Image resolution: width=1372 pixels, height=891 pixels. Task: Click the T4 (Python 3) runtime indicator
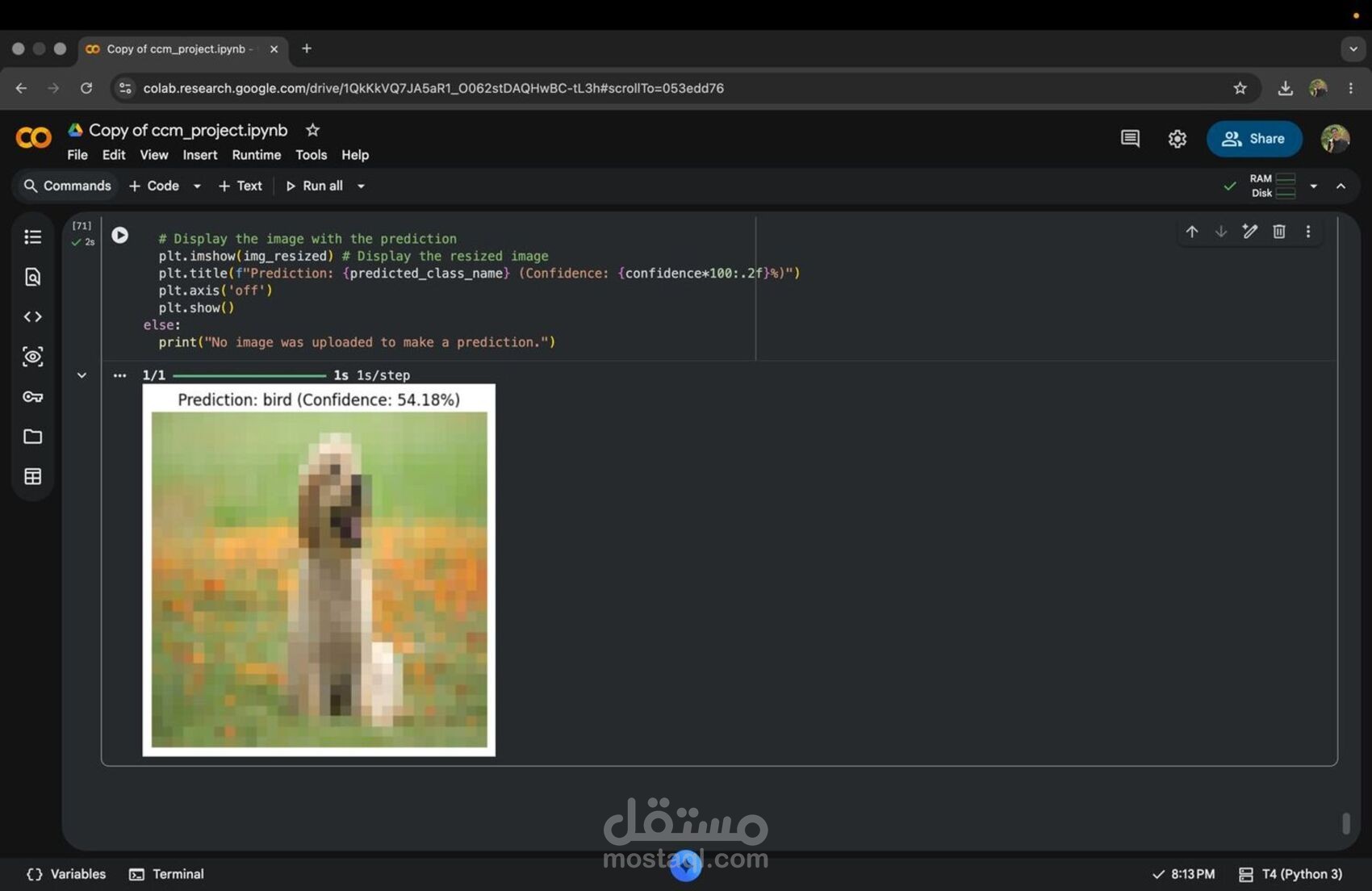click(1290, 874)
